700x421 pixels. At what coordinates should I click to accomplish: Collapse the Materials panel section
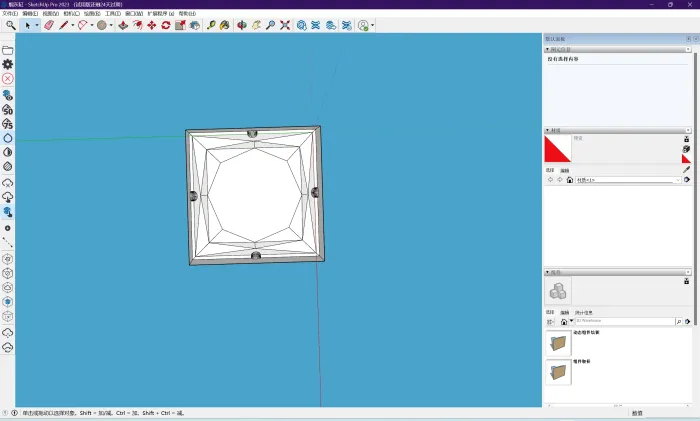tap(547, 130)
